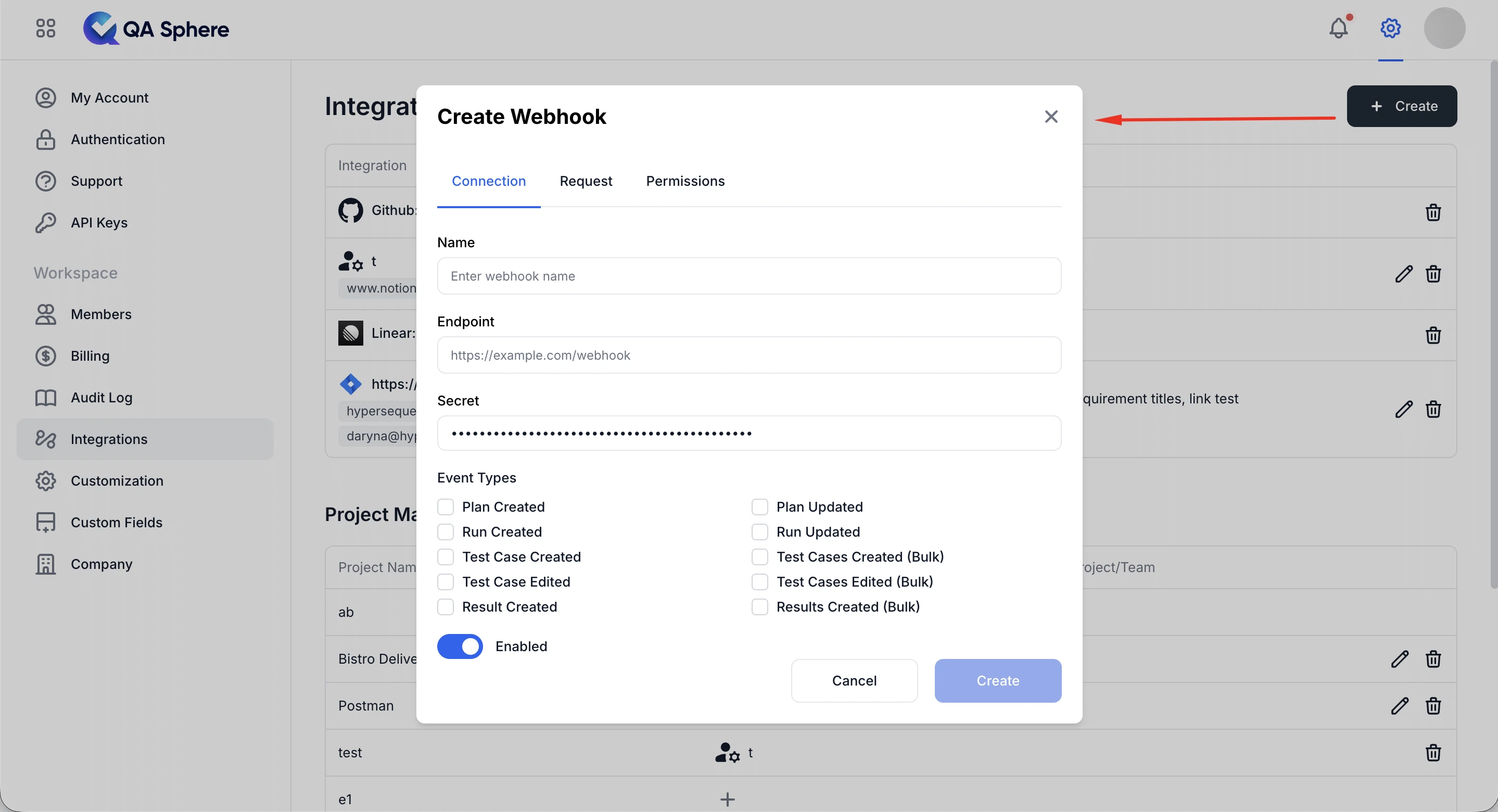This screenshot has height=812, width=1498.
Task: Open Custom Fields in the sidebar
Action: click(116, 522)
